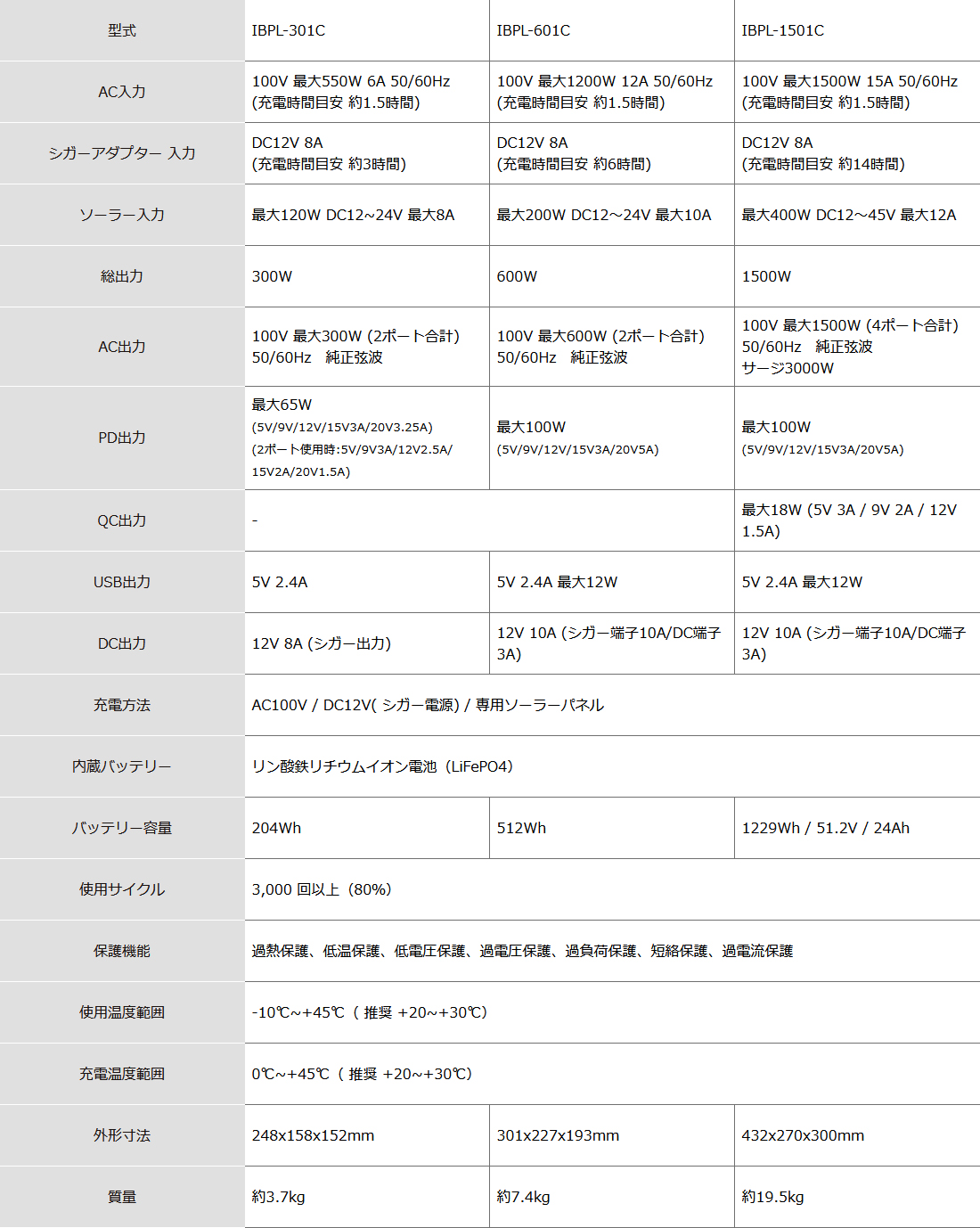Click the 保護機能 row label
Screen dimensions: 980x1228
click(x=122, y=951)
